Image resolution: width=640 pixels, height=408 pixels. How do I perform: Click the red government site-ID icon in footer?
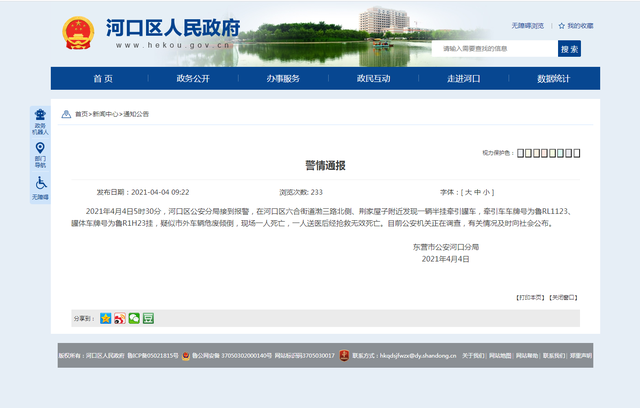pos(344,355)
